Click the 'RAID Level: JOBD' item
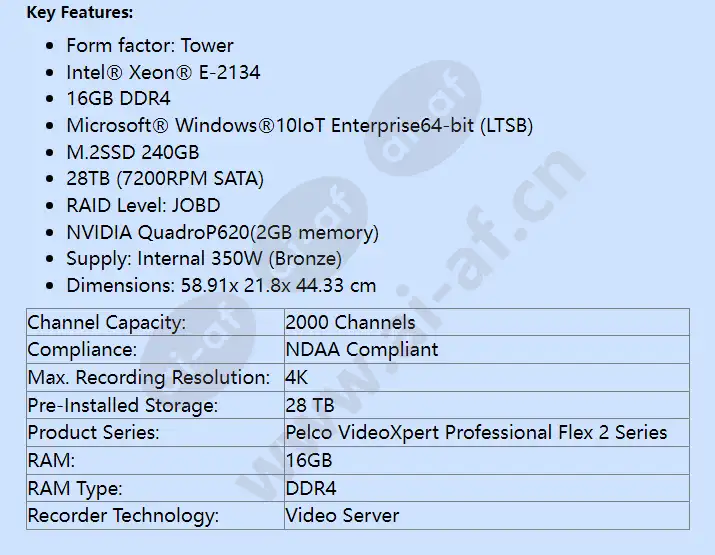The width and height of the screenshot is (715, 555). 143,206
